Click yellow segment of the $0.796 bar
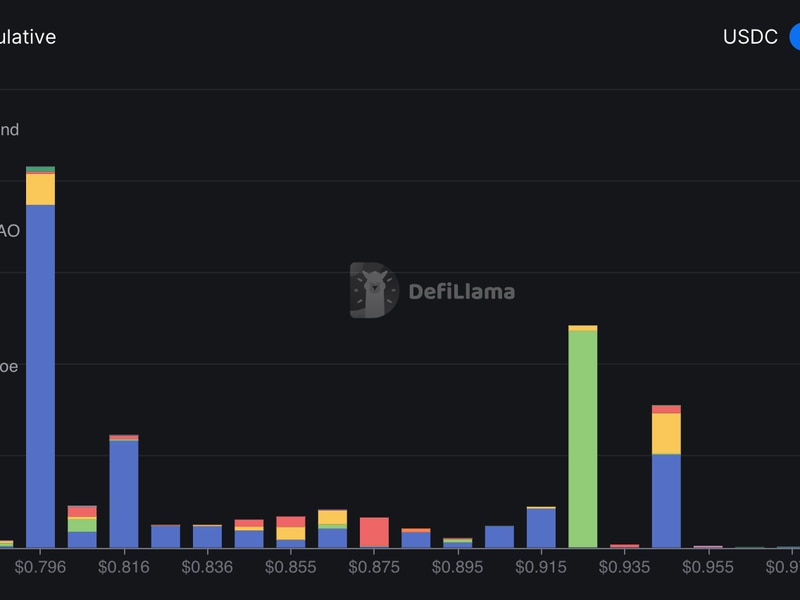This screenshot has width=800, height=600. 40,189
